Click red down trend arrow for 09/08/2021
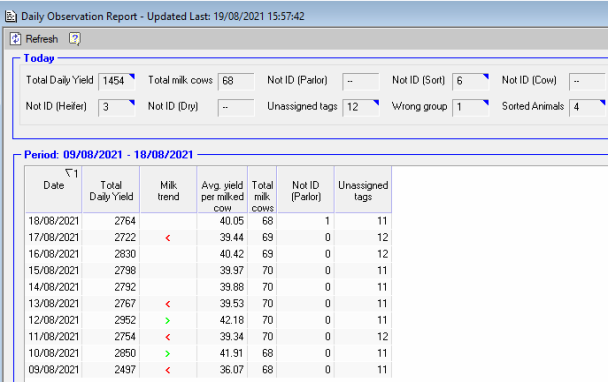The image size is (608, 382). [x=168, y=370]
